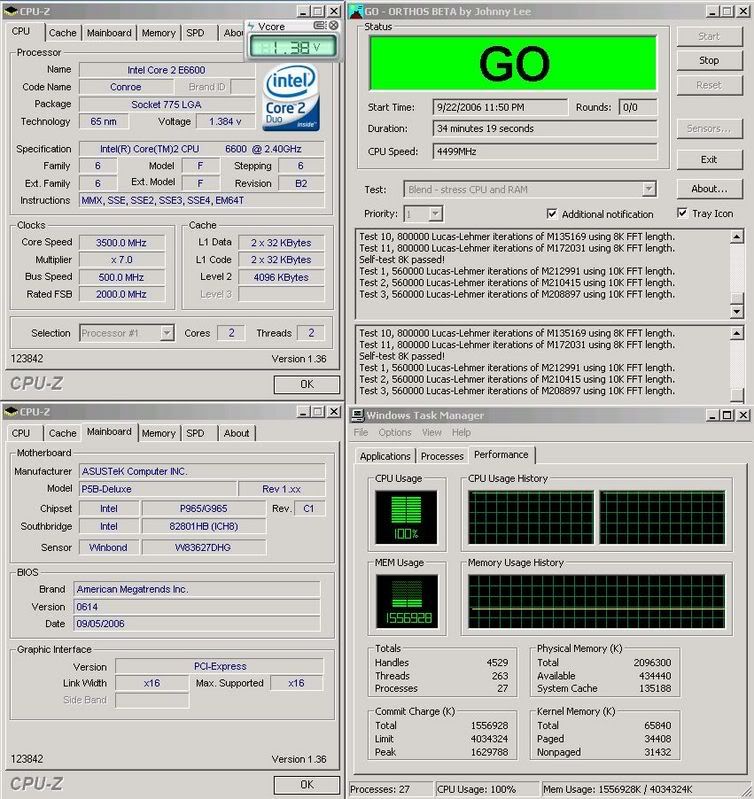Viewport: 754px width, 799px height.
Task: Click the Voltage value 1.384 v
Action: (225, 121)
